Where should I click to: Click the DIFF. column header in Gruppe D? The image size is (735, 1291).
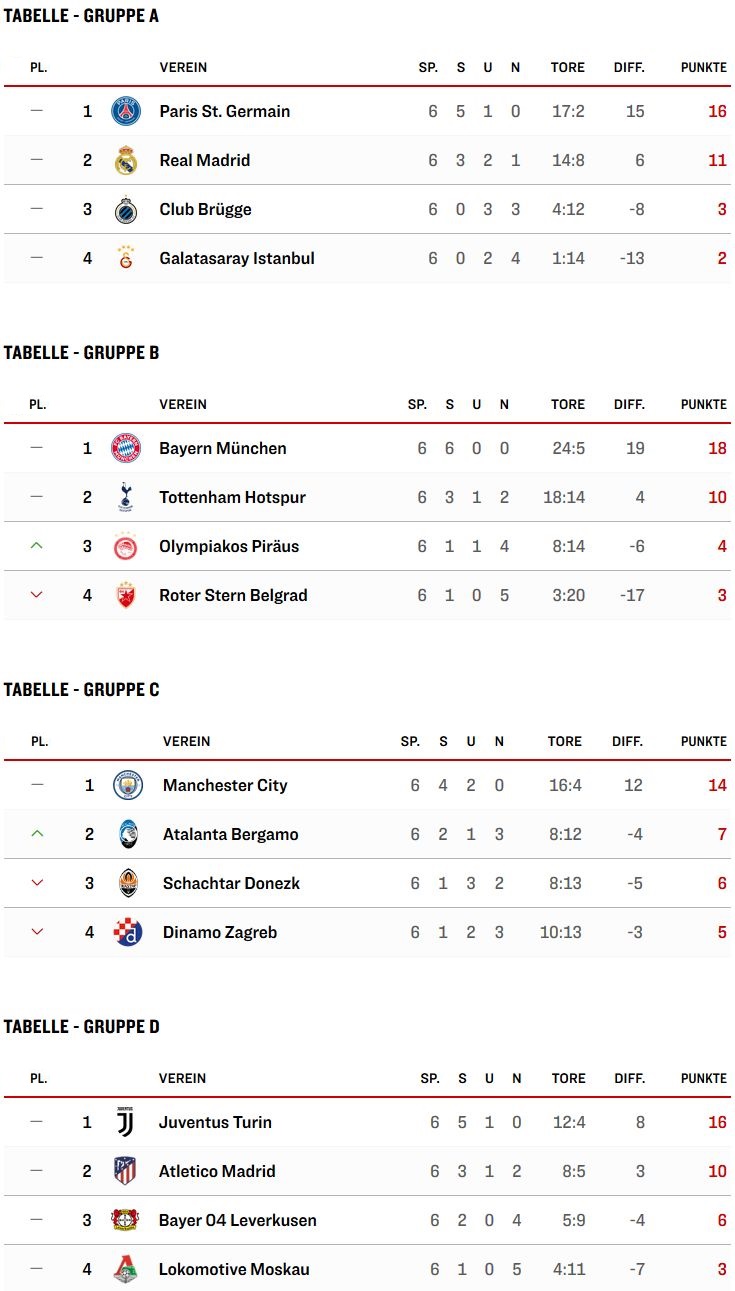pyautogui.click(x=629, y=1079)
